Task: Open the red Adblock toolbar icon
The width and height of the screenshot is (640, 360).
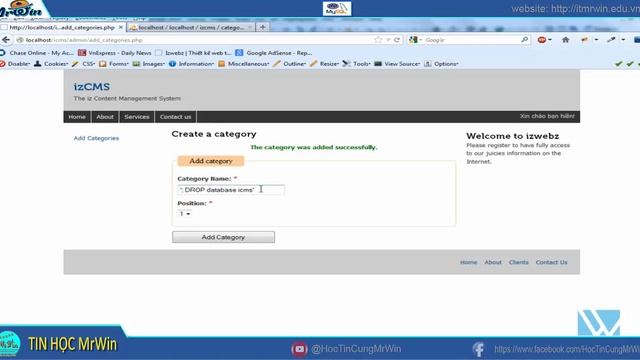Action: [542, 40]
